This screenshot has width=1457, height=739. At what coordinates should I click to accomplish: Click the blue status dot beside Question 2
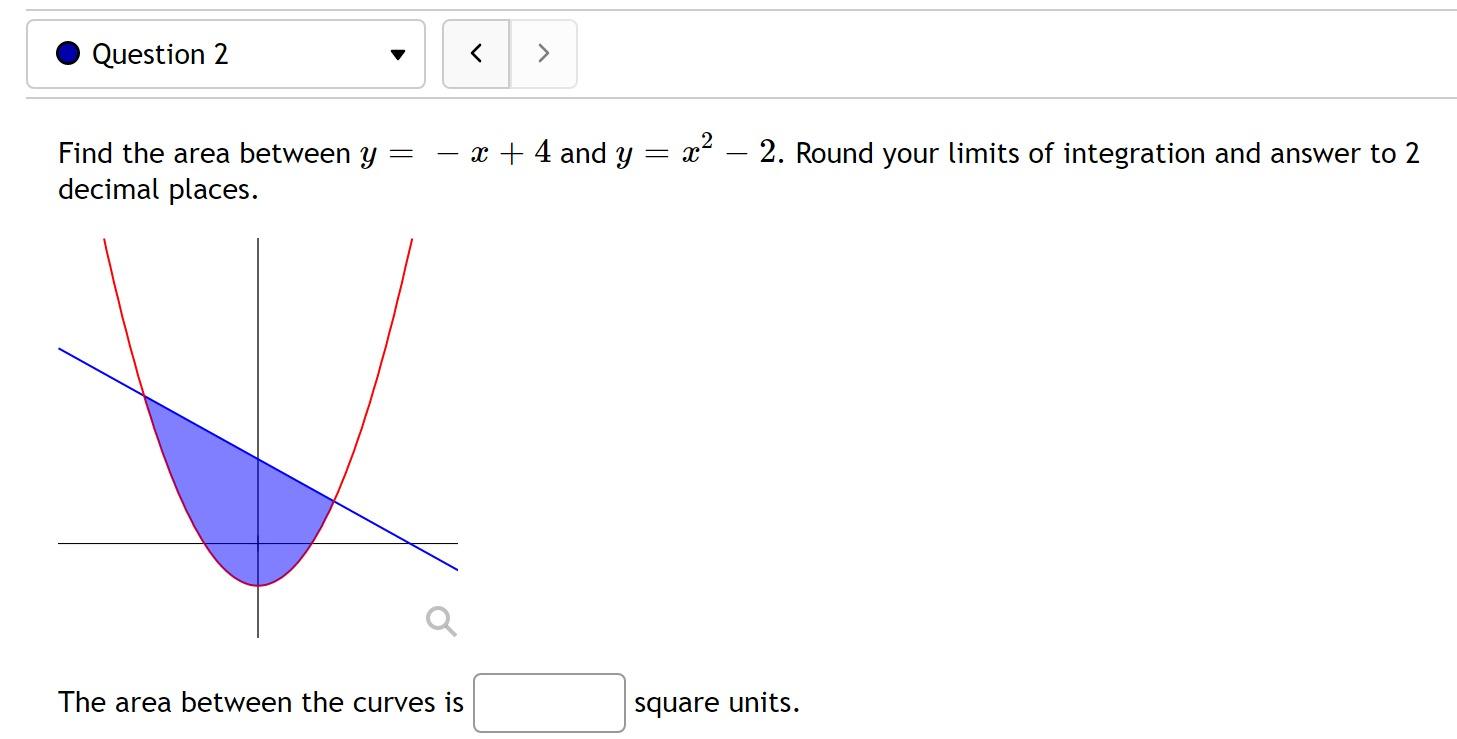66,53
